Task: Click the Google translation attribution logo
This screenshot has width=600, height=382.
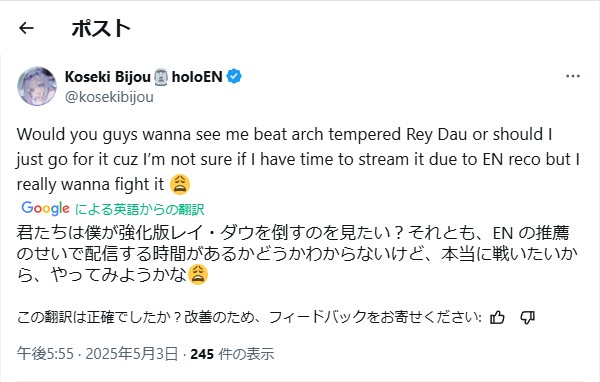Action: pos(46,208)
